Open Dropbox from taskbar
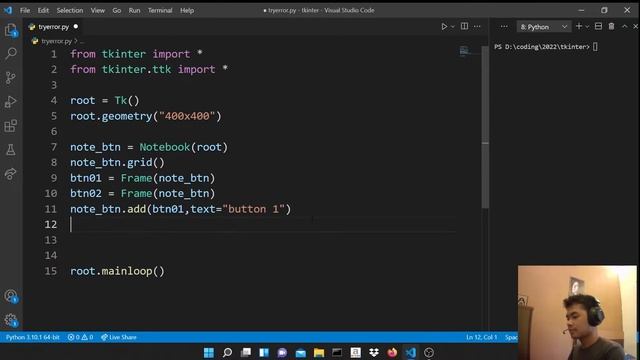 (373, 352)
